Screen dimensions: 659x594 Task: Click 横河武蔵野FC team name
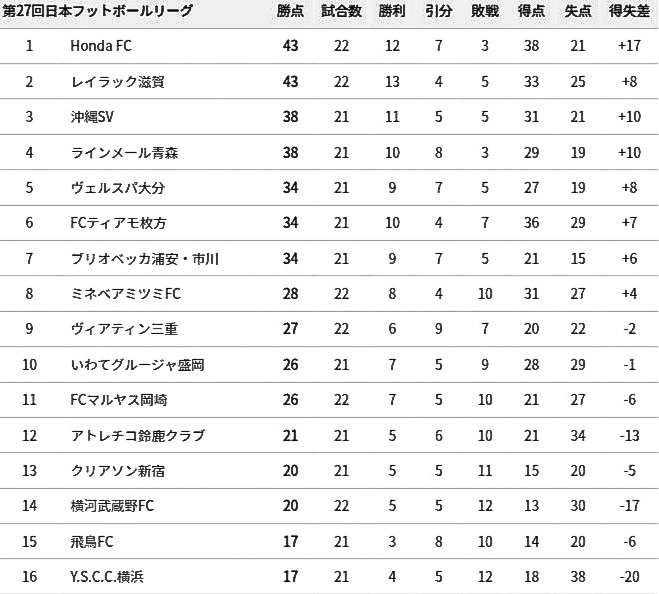112,506
